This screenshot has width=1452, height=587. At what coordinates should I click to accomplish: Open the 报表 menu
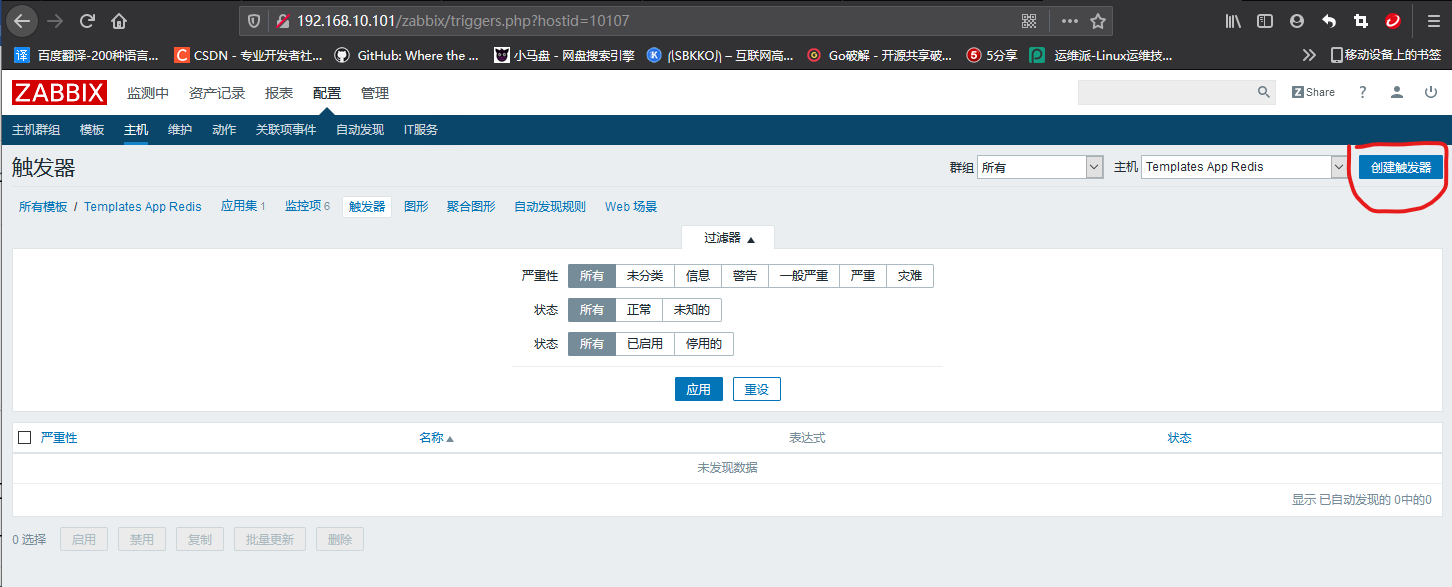pos(279,93)
